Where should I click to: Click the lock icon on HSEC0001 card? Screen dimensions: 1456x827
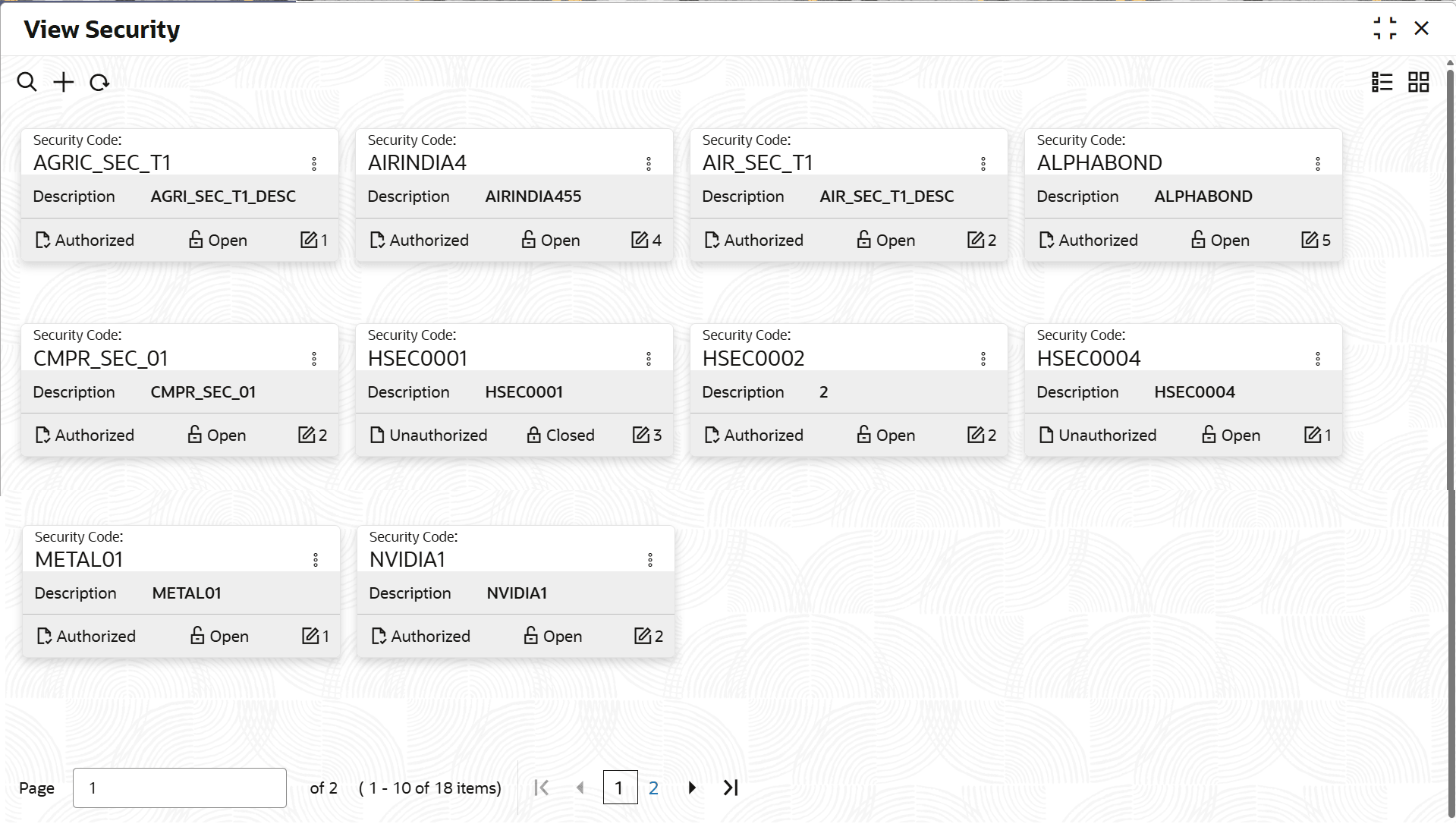(x=534, y=435)
